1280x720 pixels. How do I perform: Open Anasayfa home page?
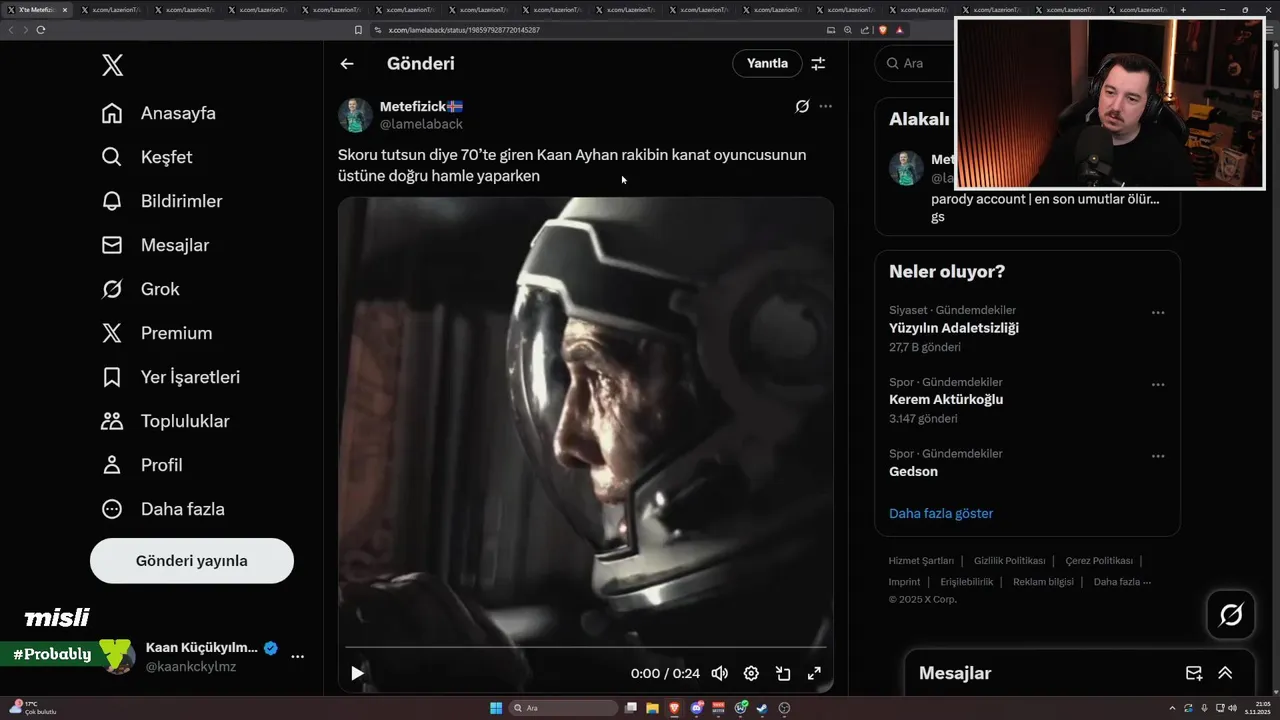159,113
